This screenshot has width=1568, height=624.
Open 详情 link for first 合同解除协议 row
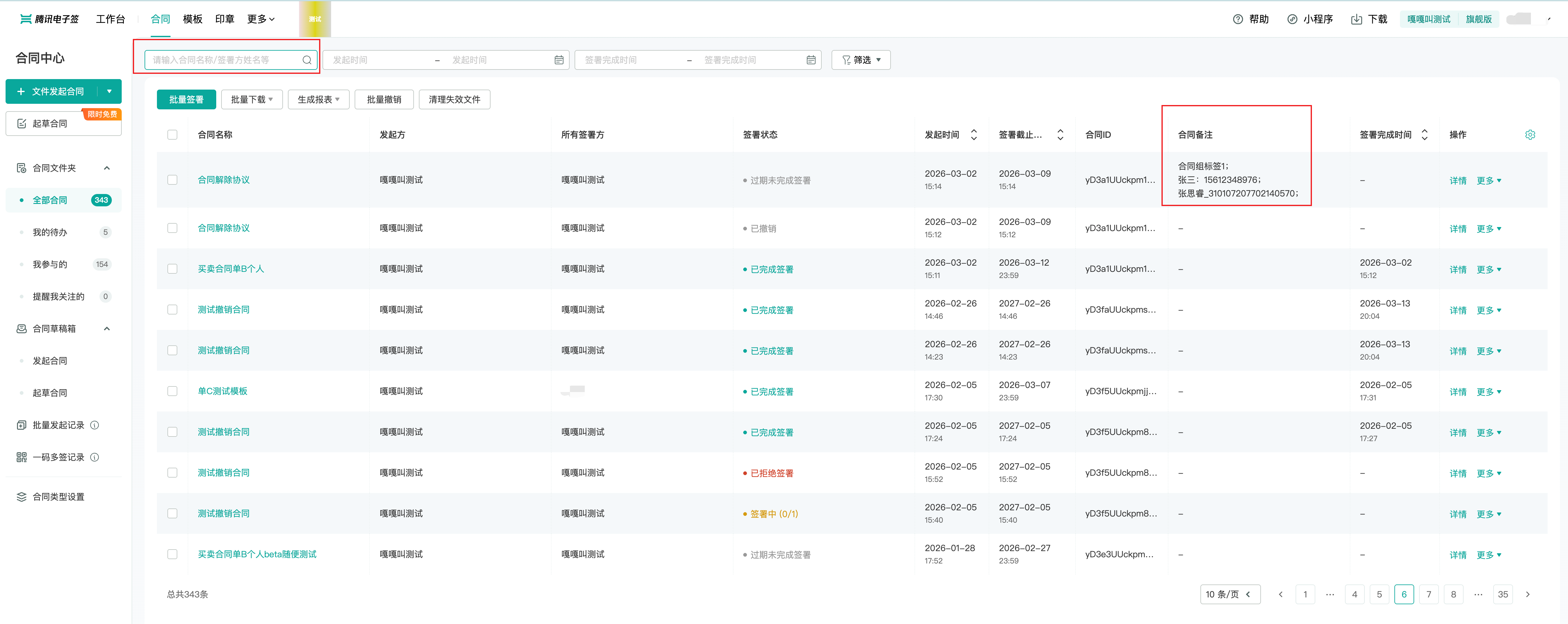1457,181
